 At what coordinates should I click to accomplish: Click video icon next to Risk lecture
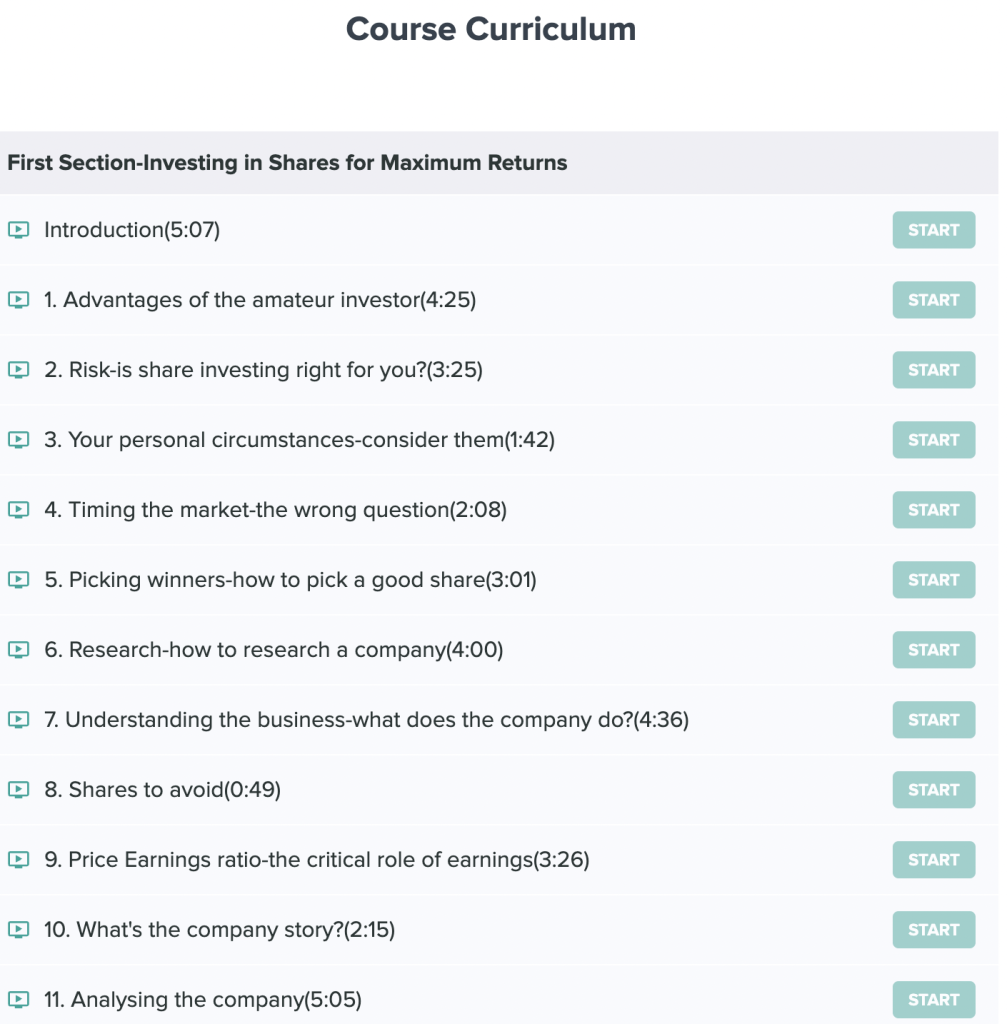pyautogui.click(x=18, y=370)
